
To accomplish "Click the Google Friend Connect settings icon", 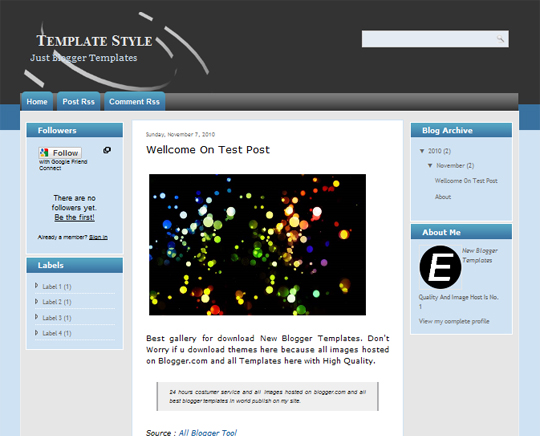I will click(x=107, y=150).
